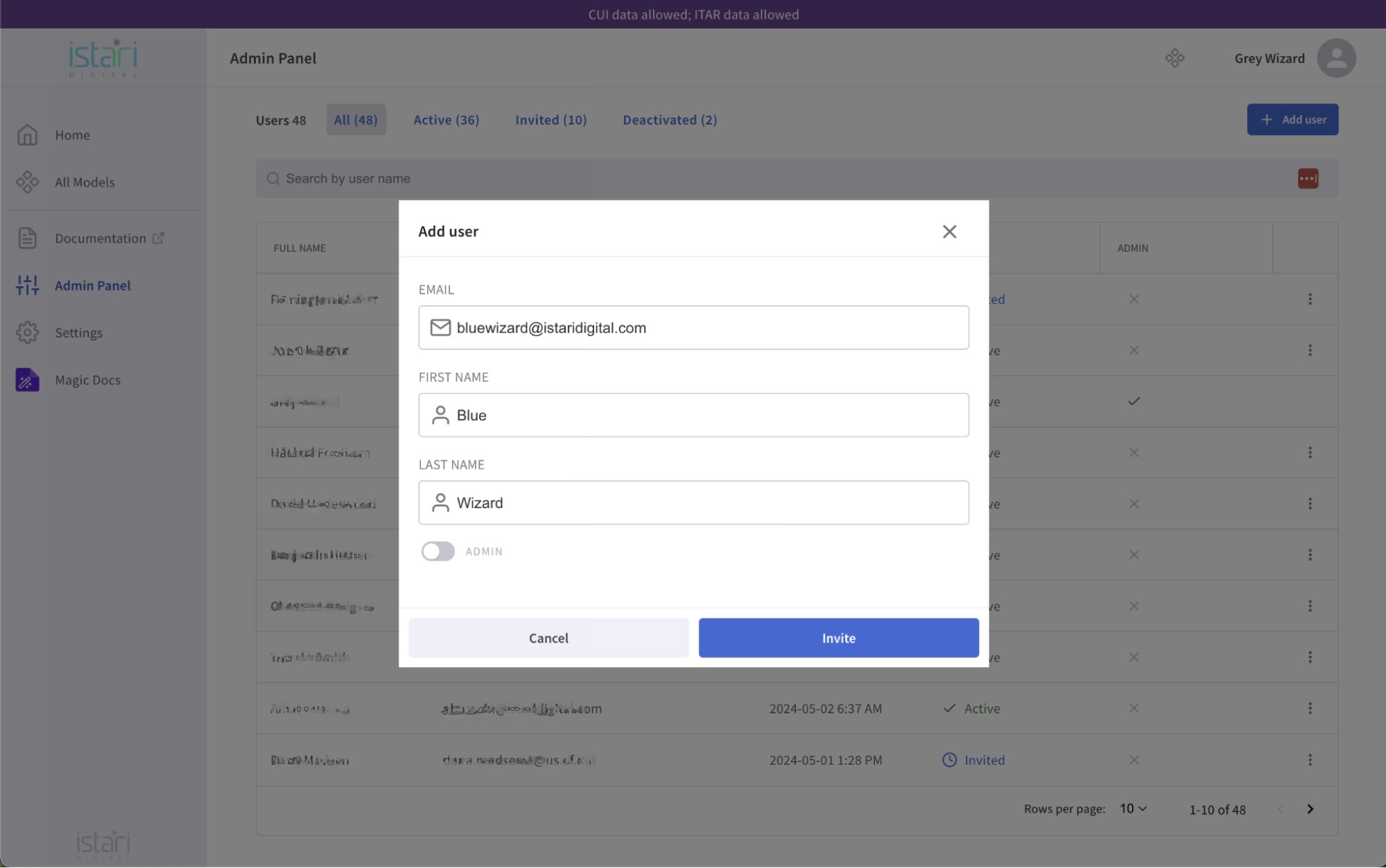Open the row actions kebab menu for the Invited user
Screen dimensions: 1386x868
point(1310,759)
